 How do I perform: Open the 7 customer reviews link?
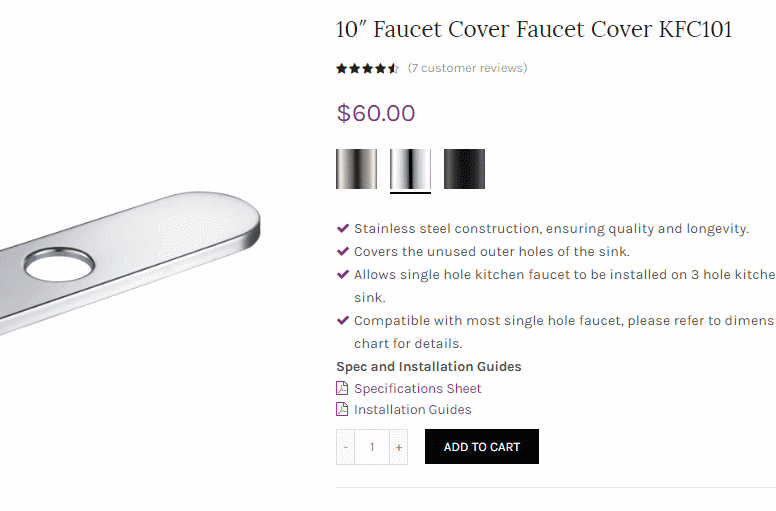[x=467, y=68]
